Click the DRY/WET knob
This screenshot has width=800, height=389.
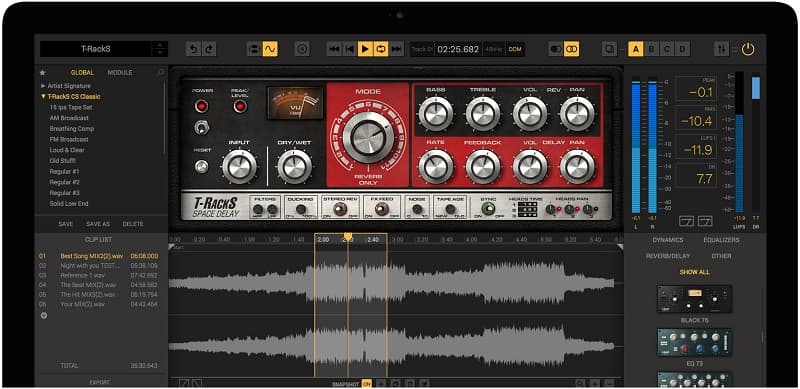point(294,166)
